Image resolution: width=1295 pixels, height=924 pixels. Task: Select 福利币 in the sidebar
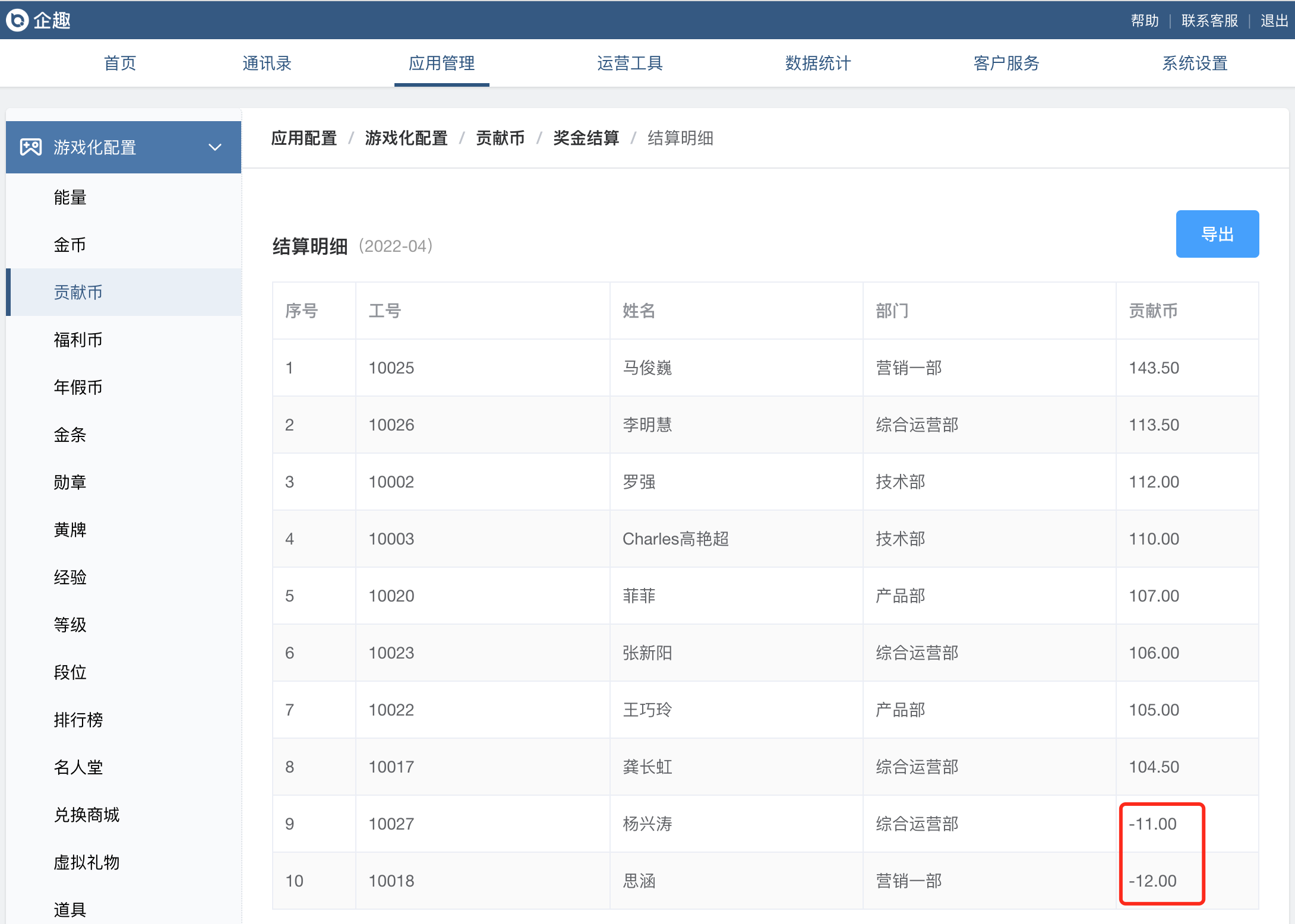pyautogui.click(x=124, y=340)
